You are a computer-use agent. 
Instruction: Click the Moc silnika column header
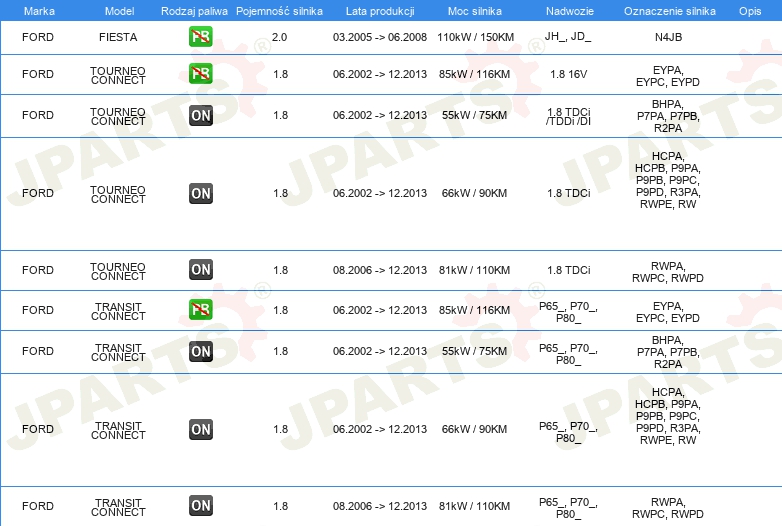474,11
